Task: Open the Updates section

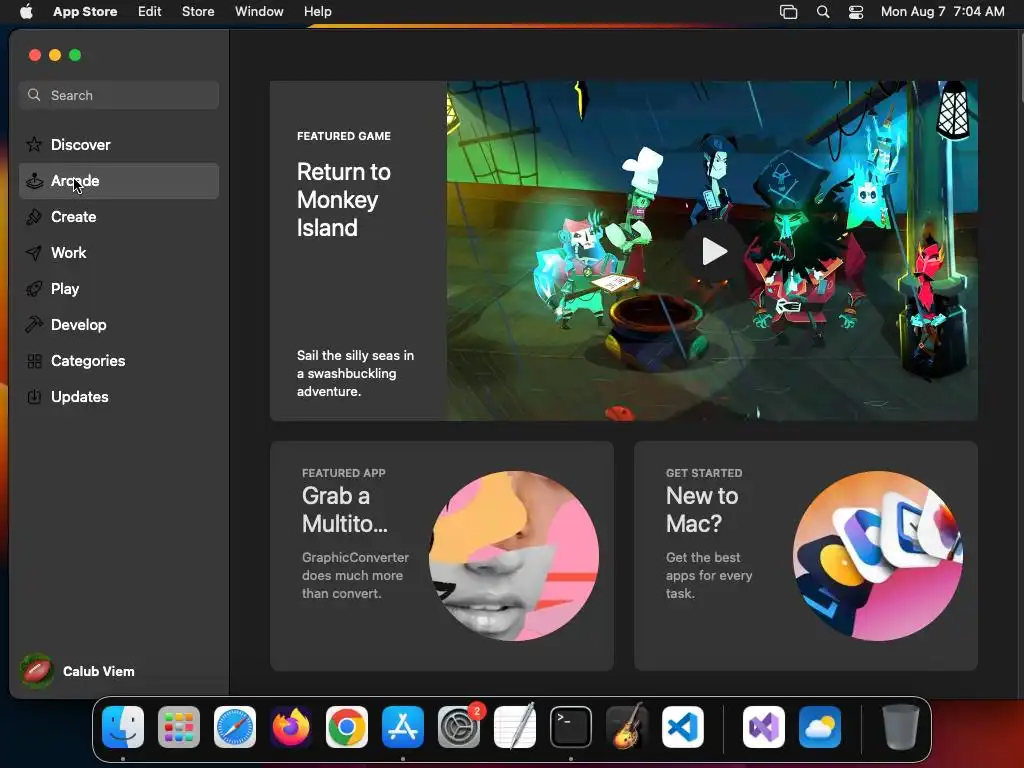Action: click(119, 396)
